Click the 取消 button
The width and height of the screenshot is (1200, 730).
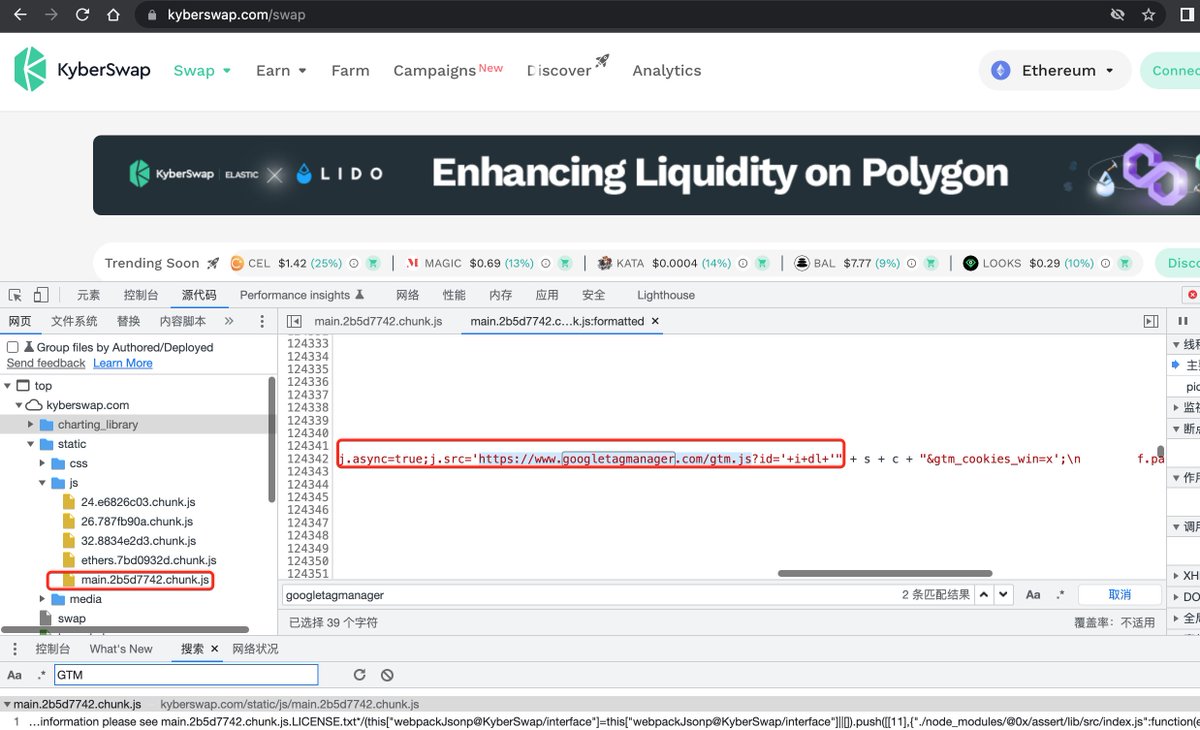point(1120,594)
